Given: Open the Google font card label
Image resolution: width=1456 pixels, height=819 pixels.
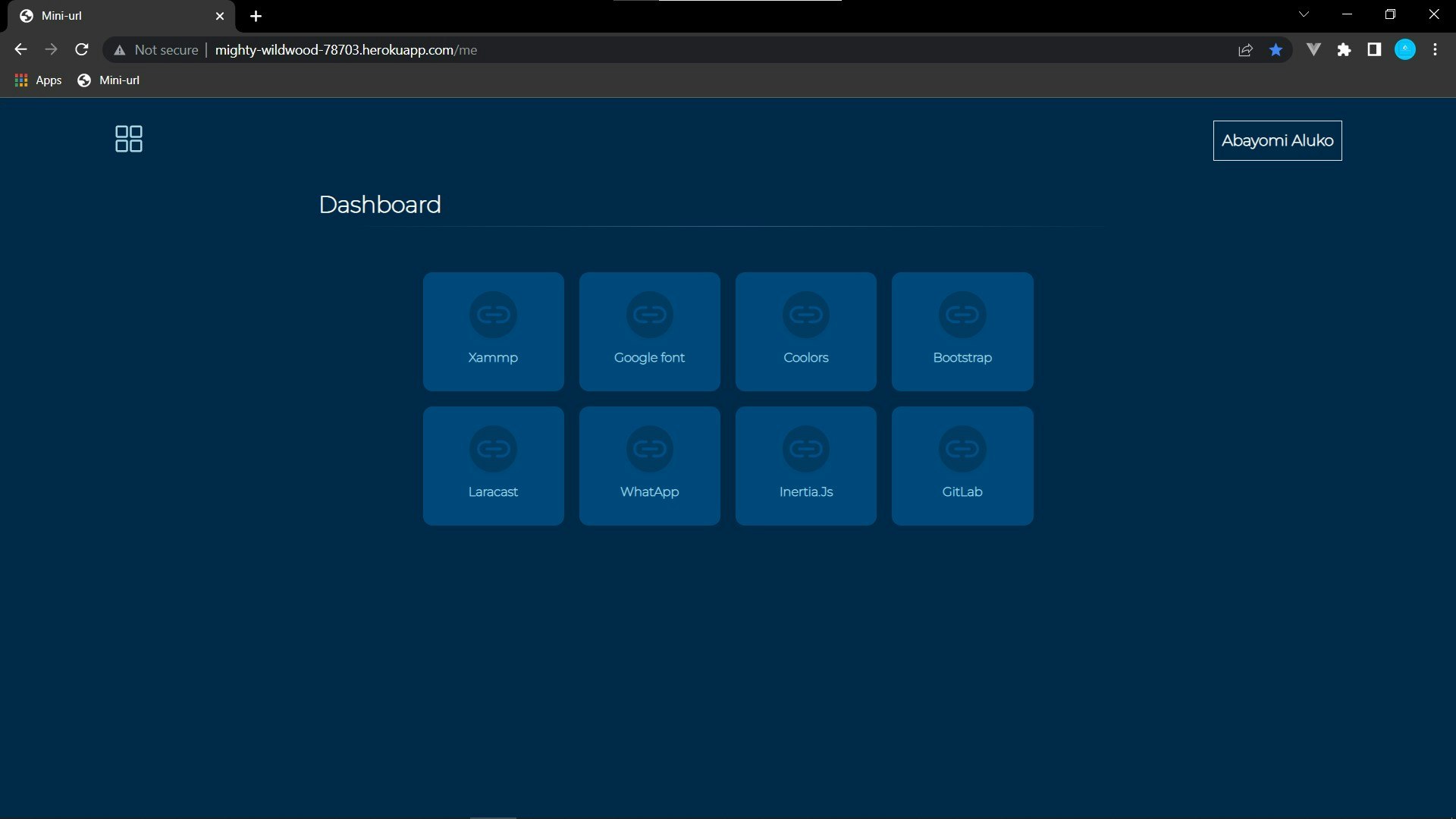Looking at the screenshot, I should 649,357.
